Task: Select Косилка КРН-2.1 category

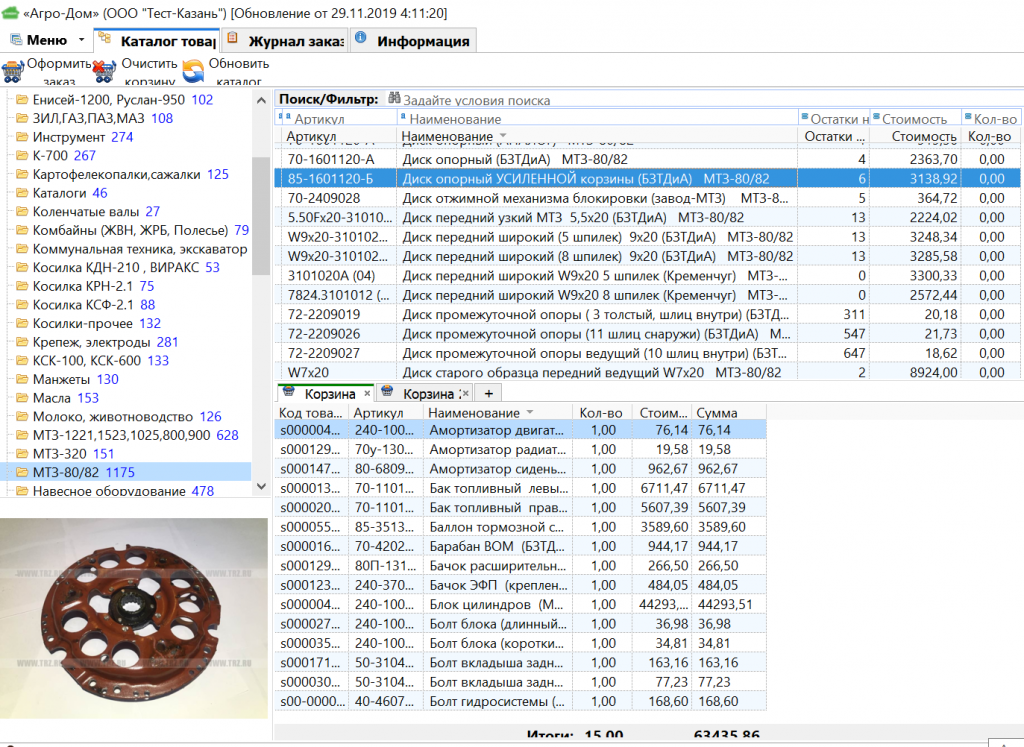Action: tap(93, 286)
